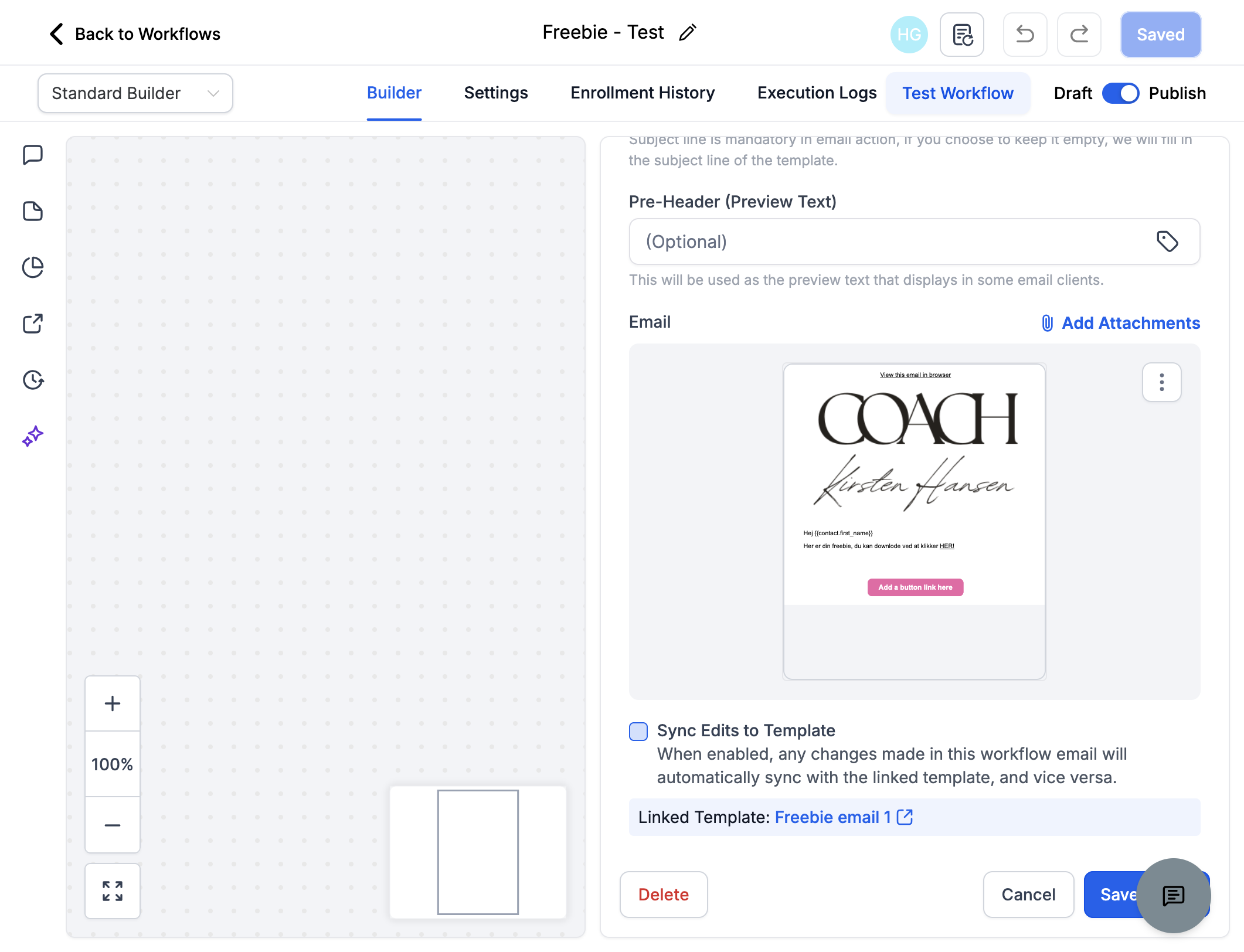
Task: Click the external link icon in the sidebar
Action: 33,324
